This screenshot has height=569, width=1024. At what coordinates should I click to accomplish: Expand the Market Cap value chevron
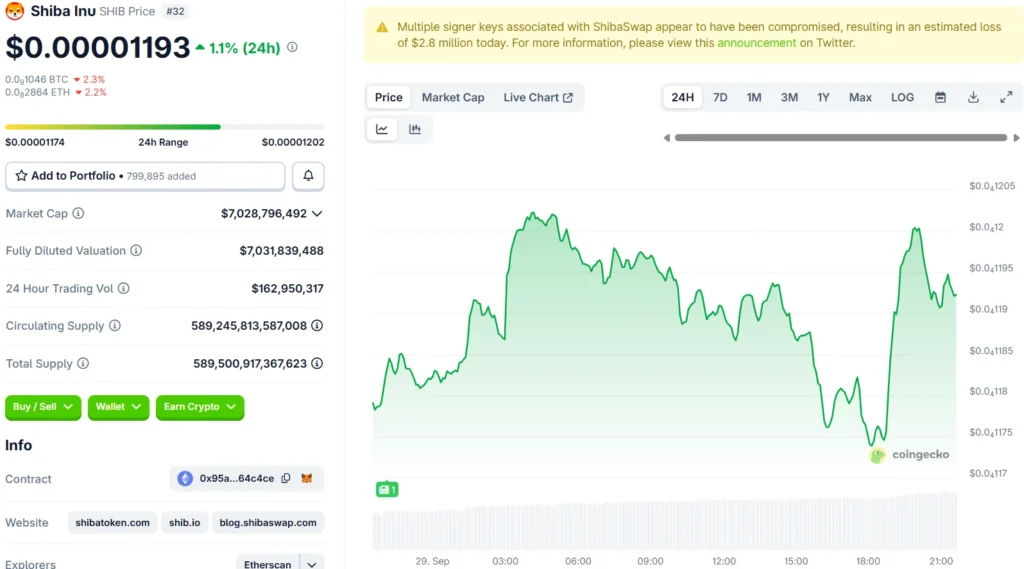click(317, 213)
